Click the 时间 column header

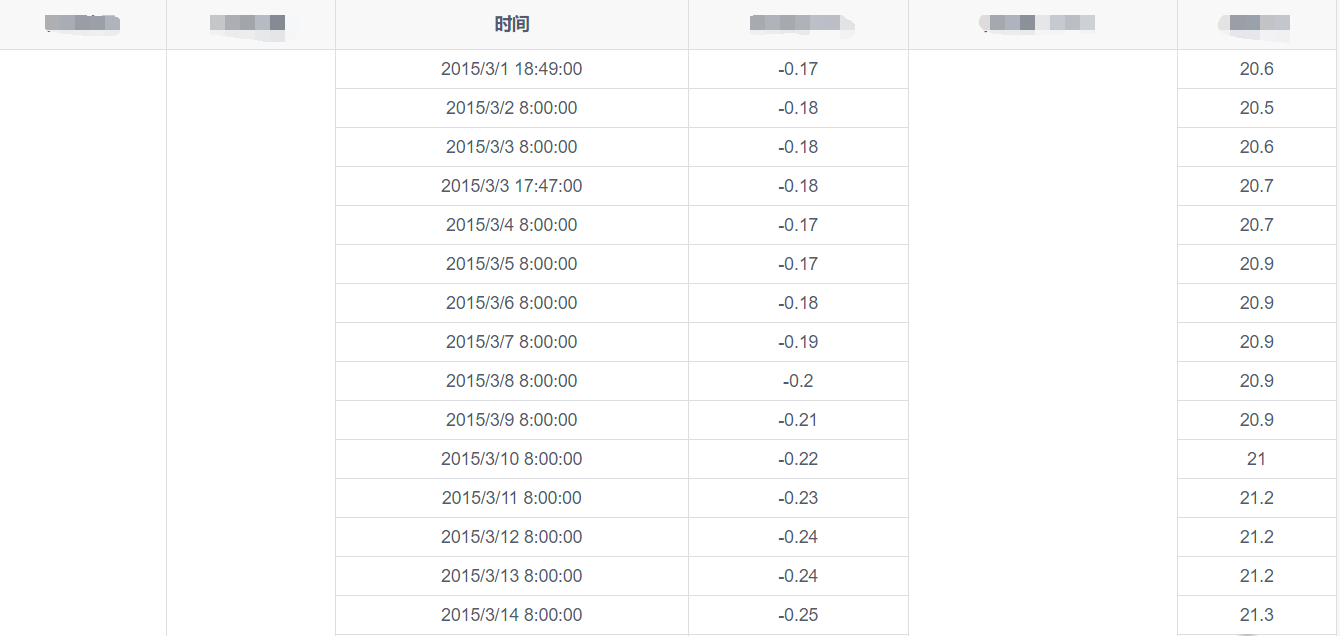coord(511,24)
